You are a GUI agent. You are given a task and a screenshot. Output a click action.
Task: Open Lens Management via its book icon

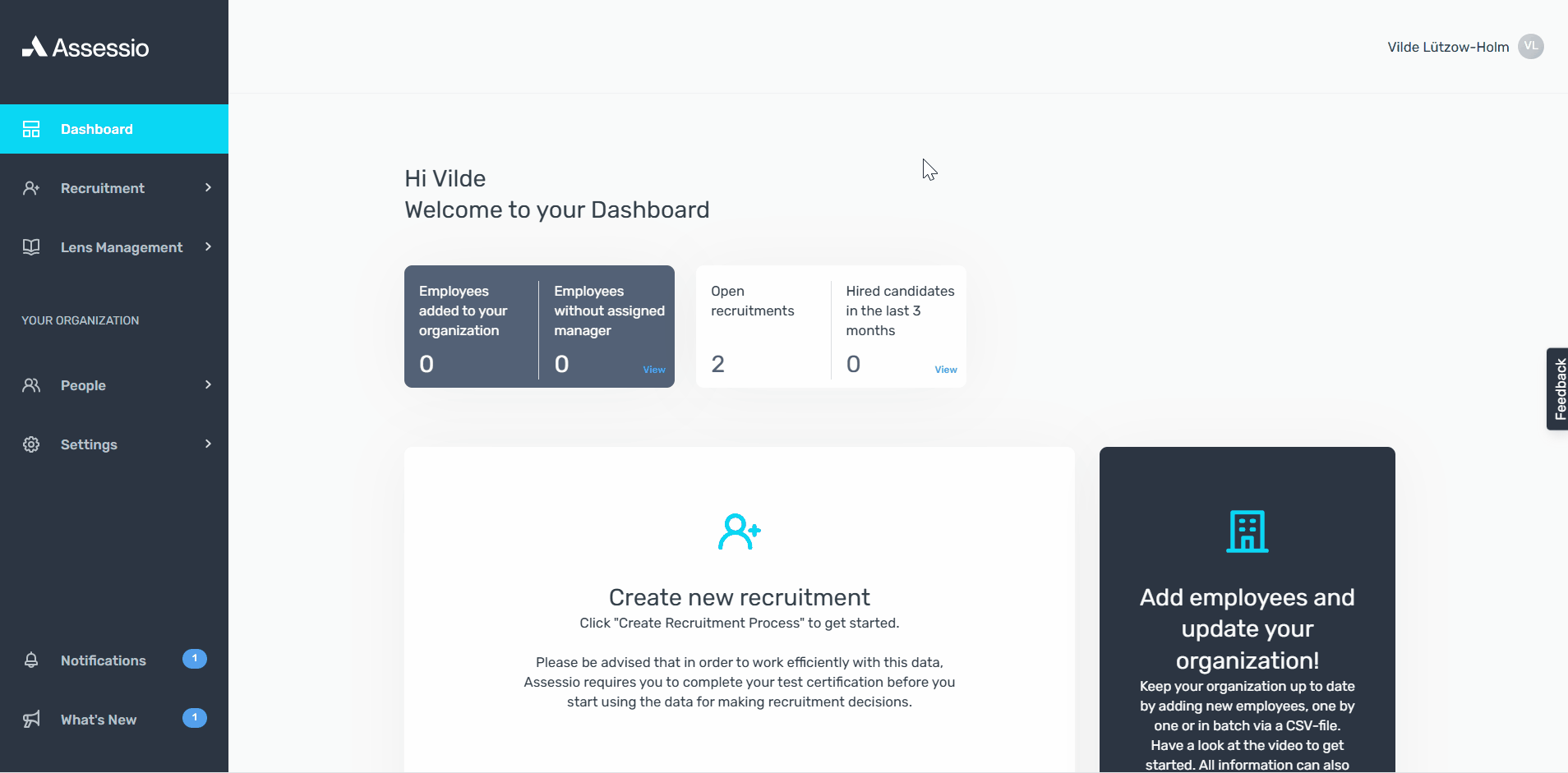31,246
